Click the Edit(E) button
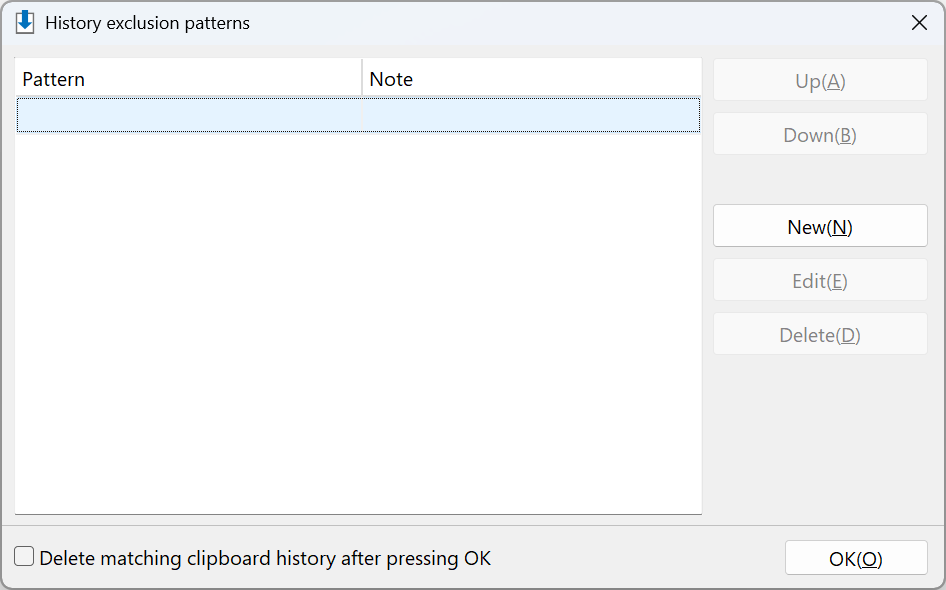Image resolution: width=946 pixels, height=590 pixels. pyautogui.click(x=820, y=281)
